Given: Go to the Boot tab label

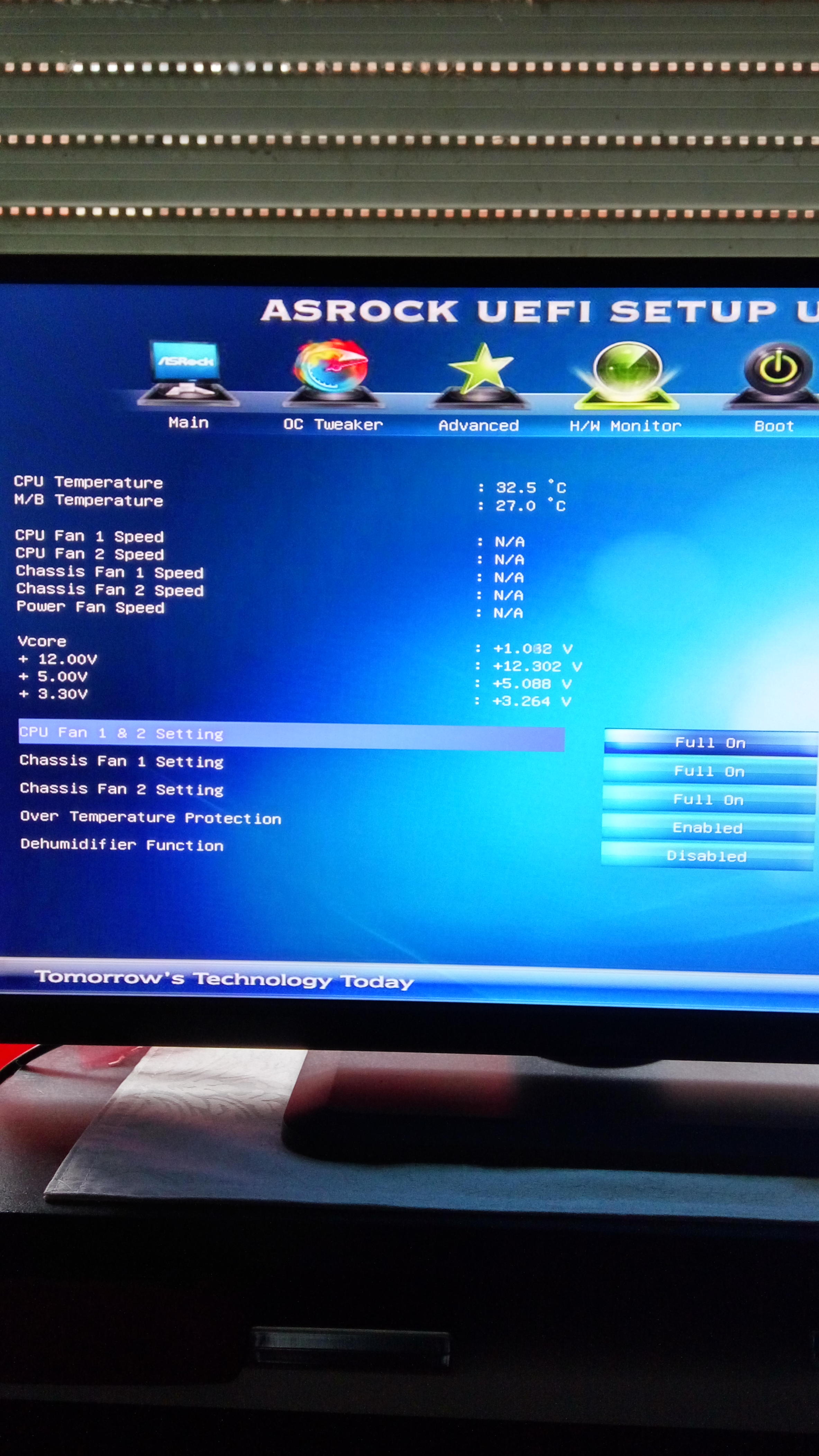Looking at the screenshot, I should pos(773,426).
